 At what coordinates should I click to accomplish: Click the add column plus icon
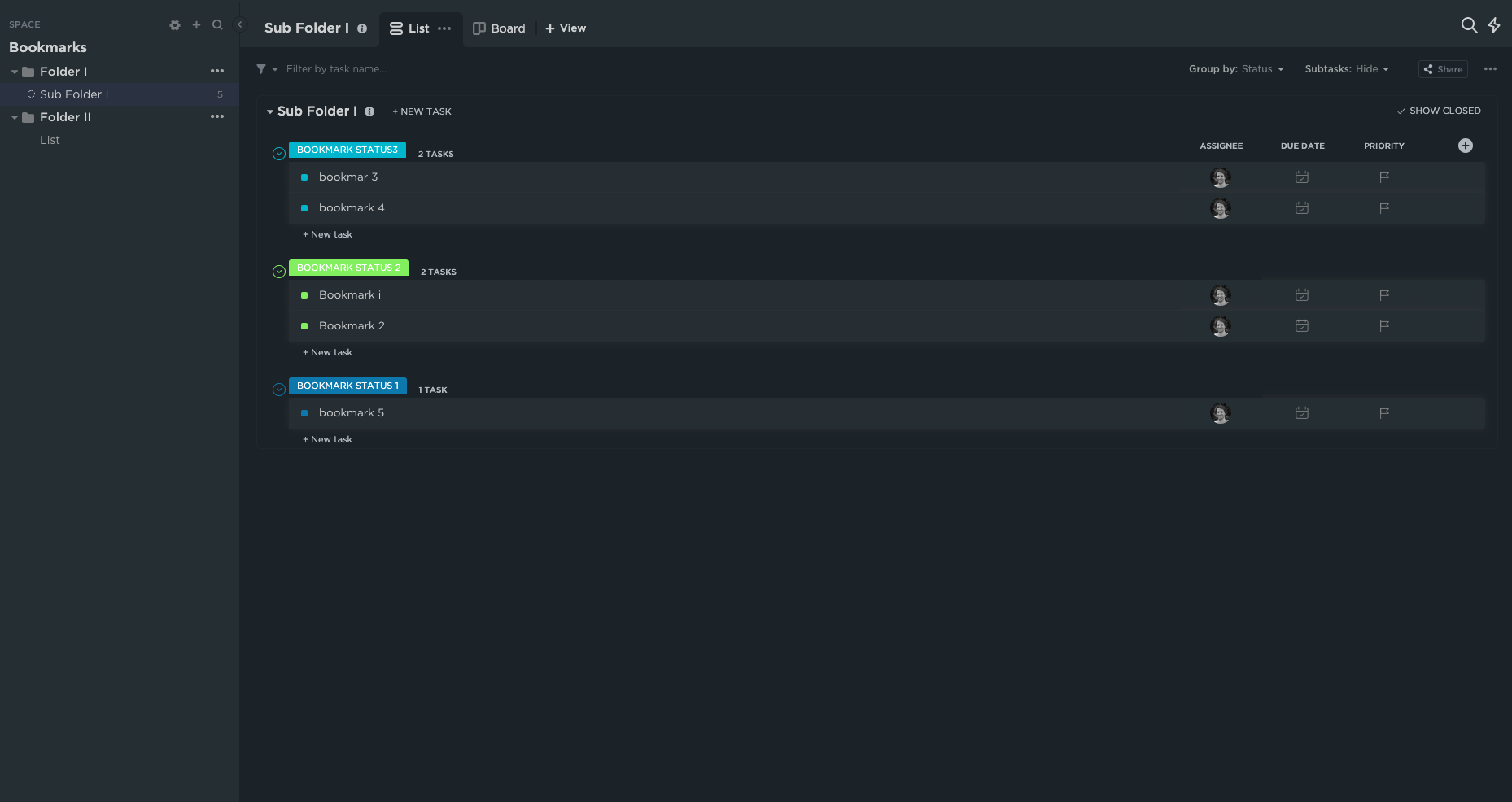(x=1465, y=146)
